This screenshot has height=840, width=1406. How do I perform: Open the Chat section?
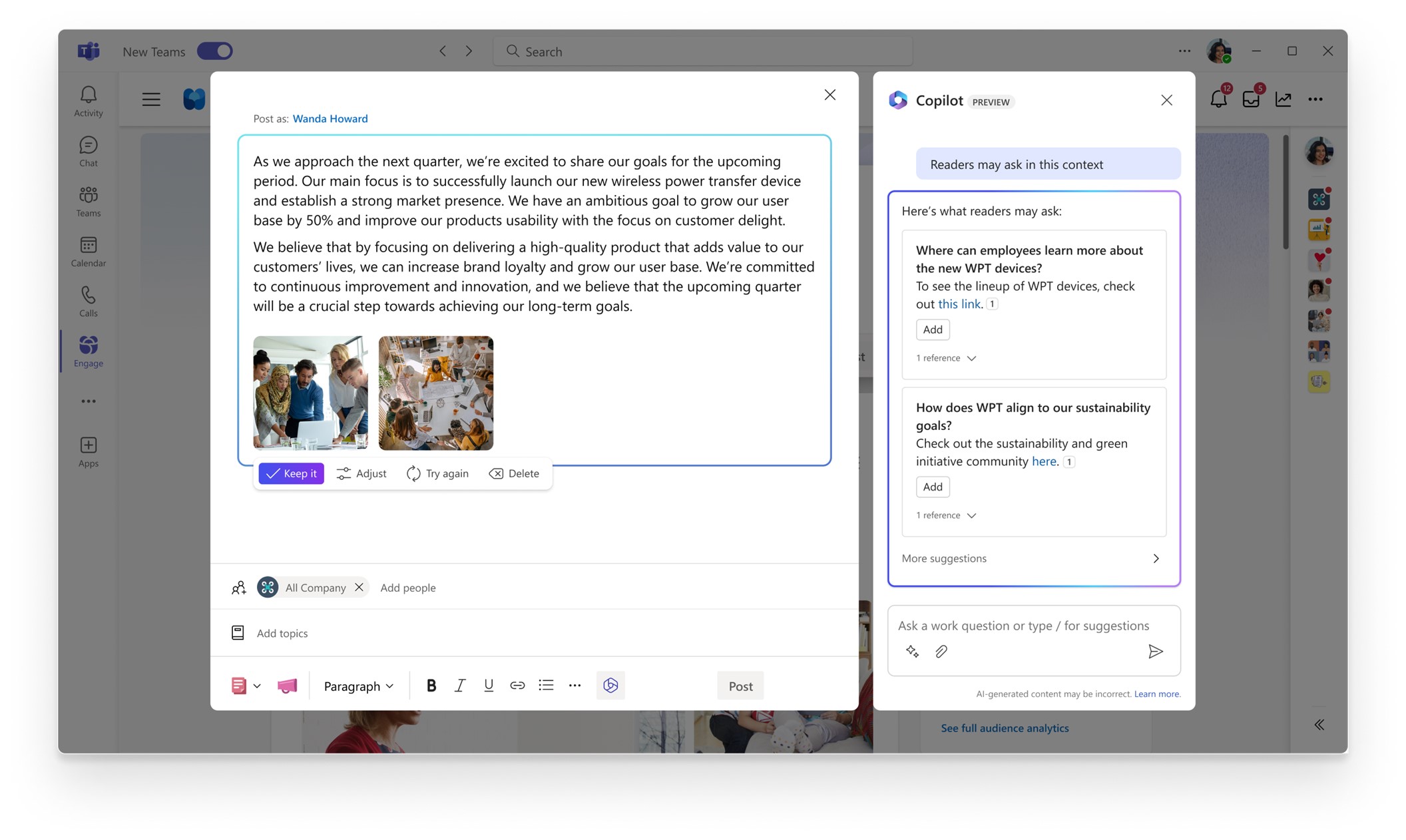tap(87, 150)
